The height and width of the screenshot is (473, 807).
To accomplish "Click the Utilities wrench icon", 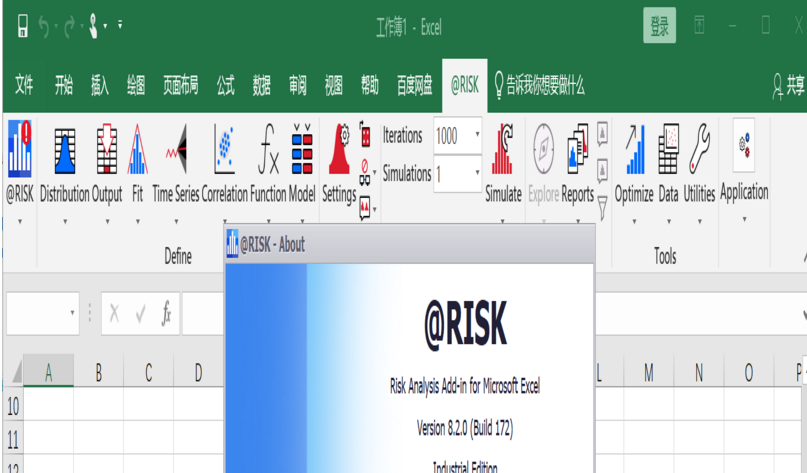I will tap(699, 149).
